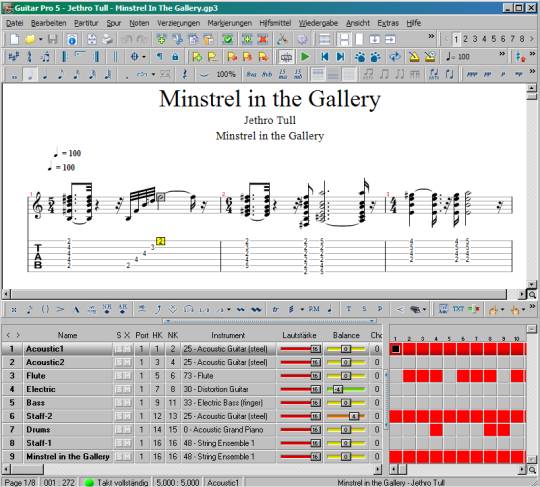Open dropdown arrow next to tuplet icon

point(153,74)
